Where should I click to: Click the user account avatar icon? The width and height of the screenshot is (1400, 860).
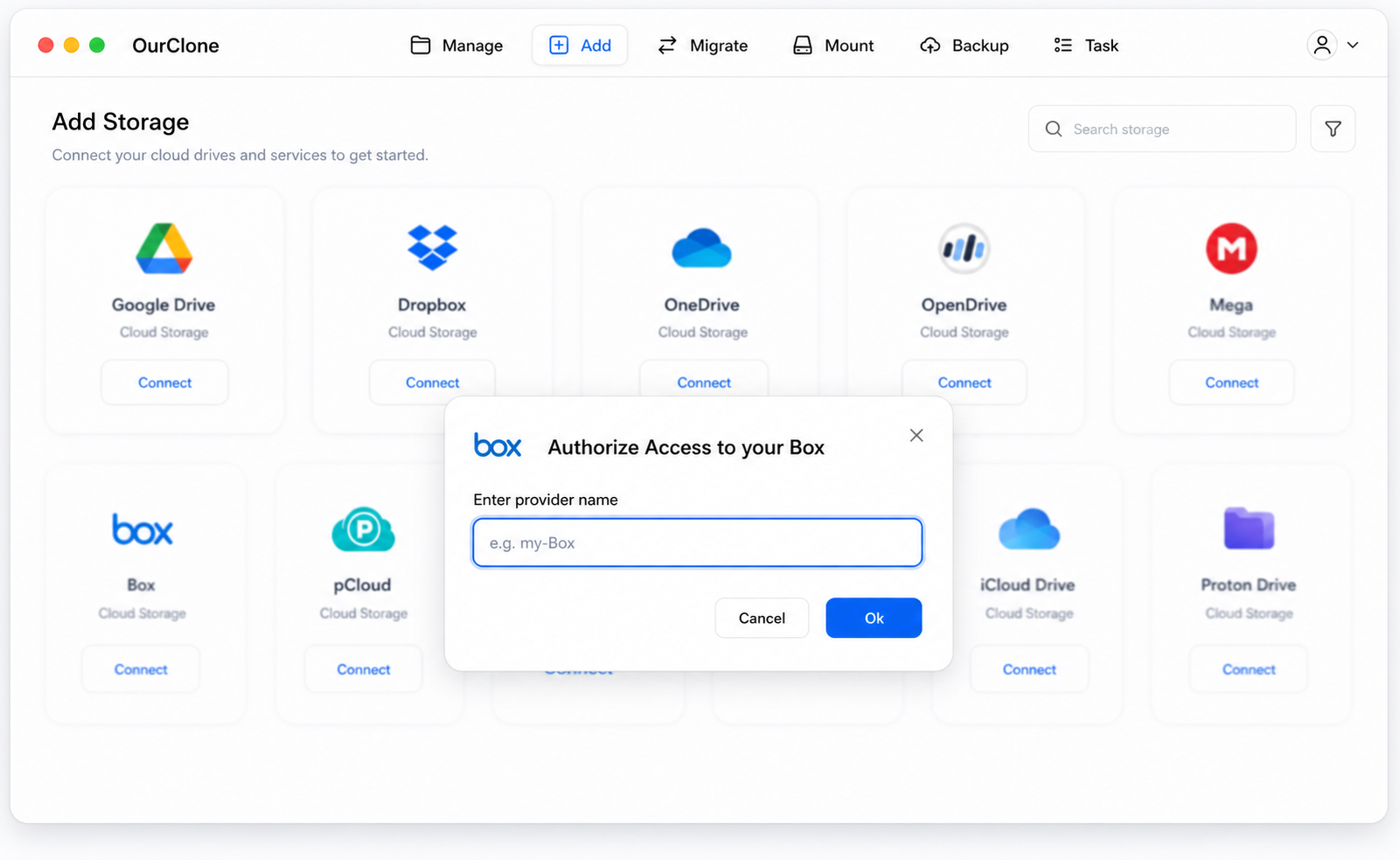point(1322,45)
